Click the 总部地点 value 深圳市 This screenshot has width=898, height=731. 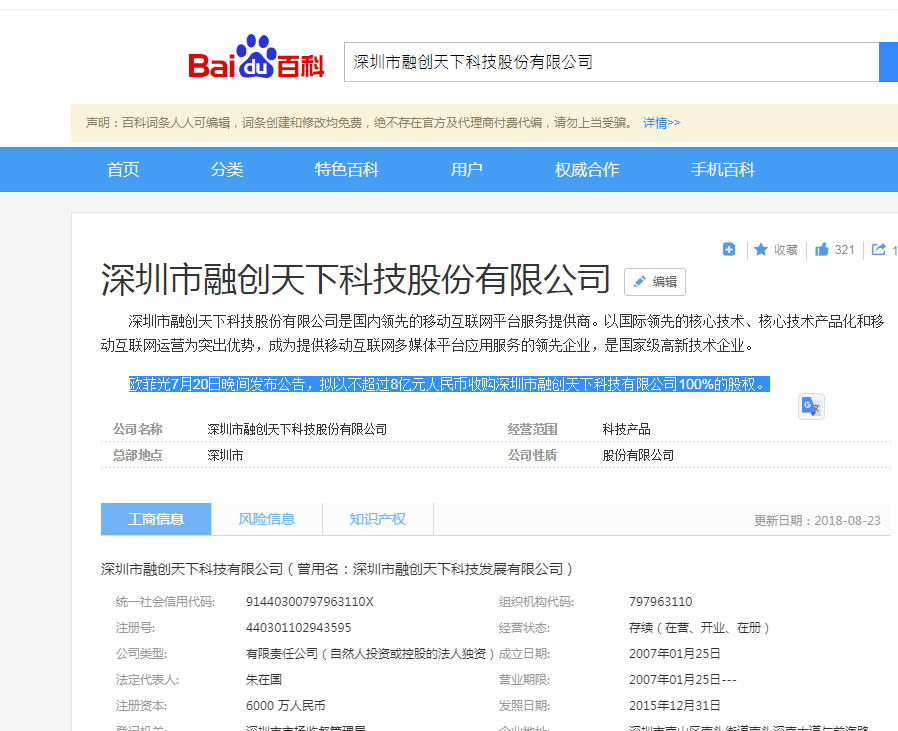(225, 455)
